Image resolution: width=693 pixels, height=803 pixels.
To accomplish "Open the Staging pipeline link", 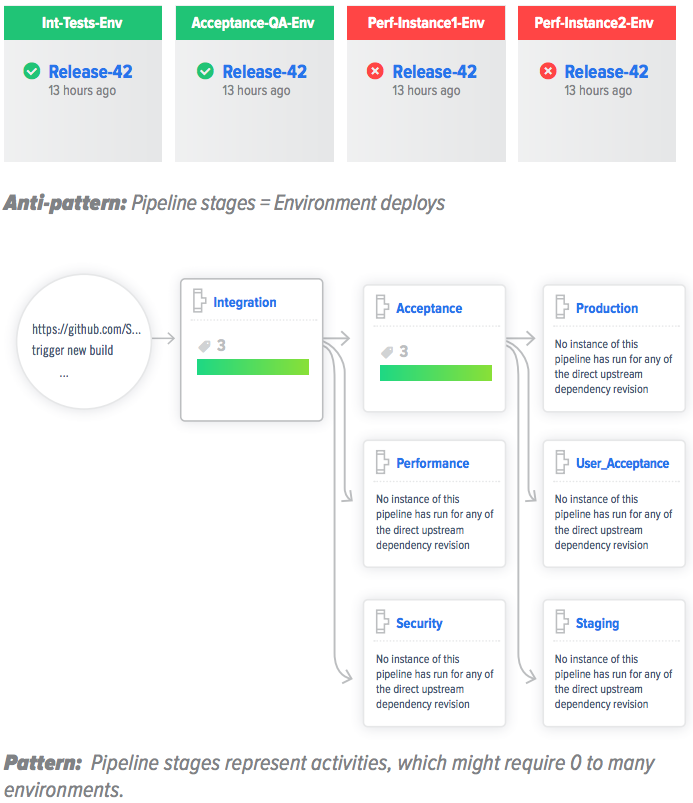I will [x=597, y=624].
